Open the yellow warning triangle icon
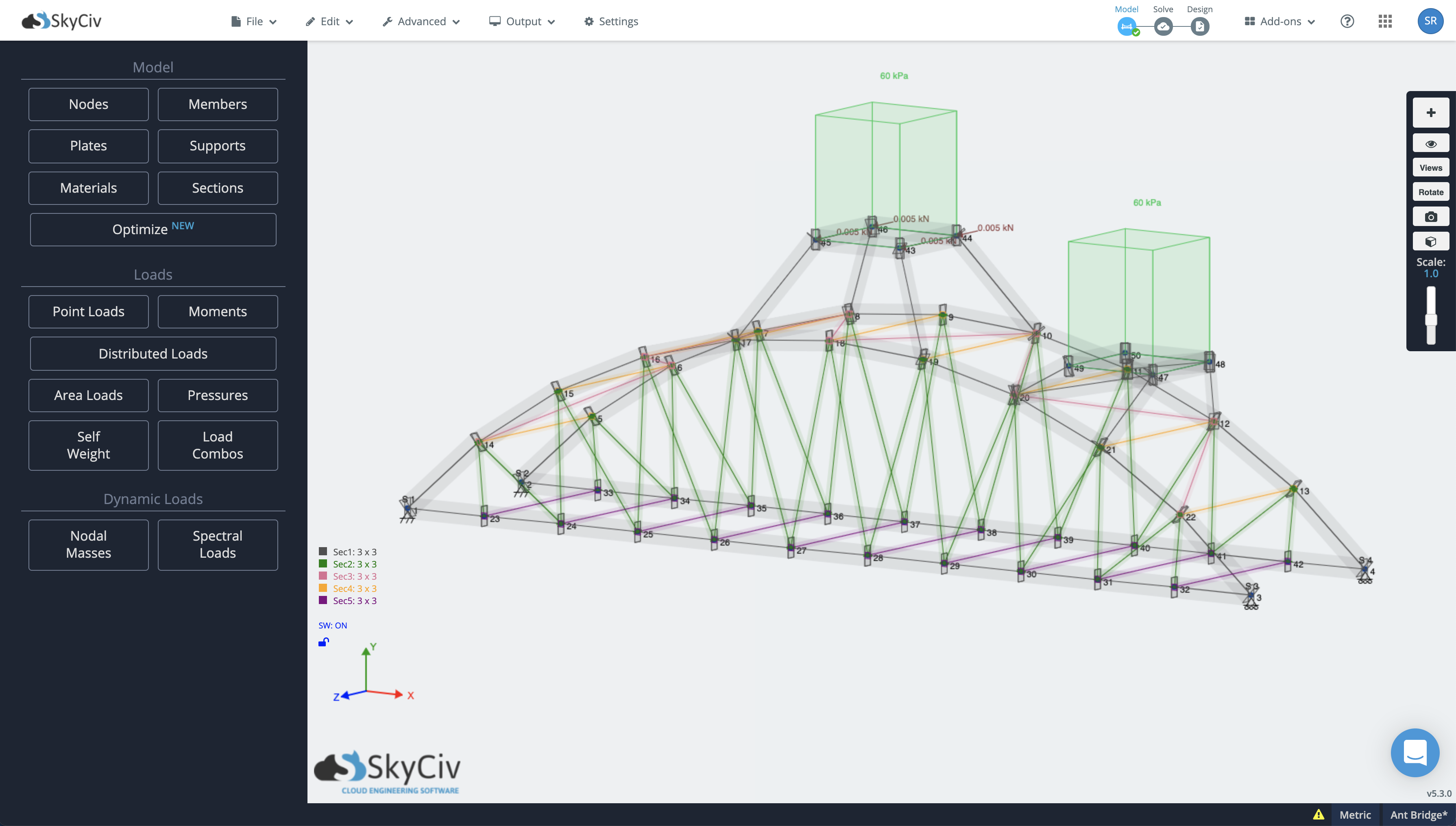1456x826 pixels. (x=1319, y=815)
